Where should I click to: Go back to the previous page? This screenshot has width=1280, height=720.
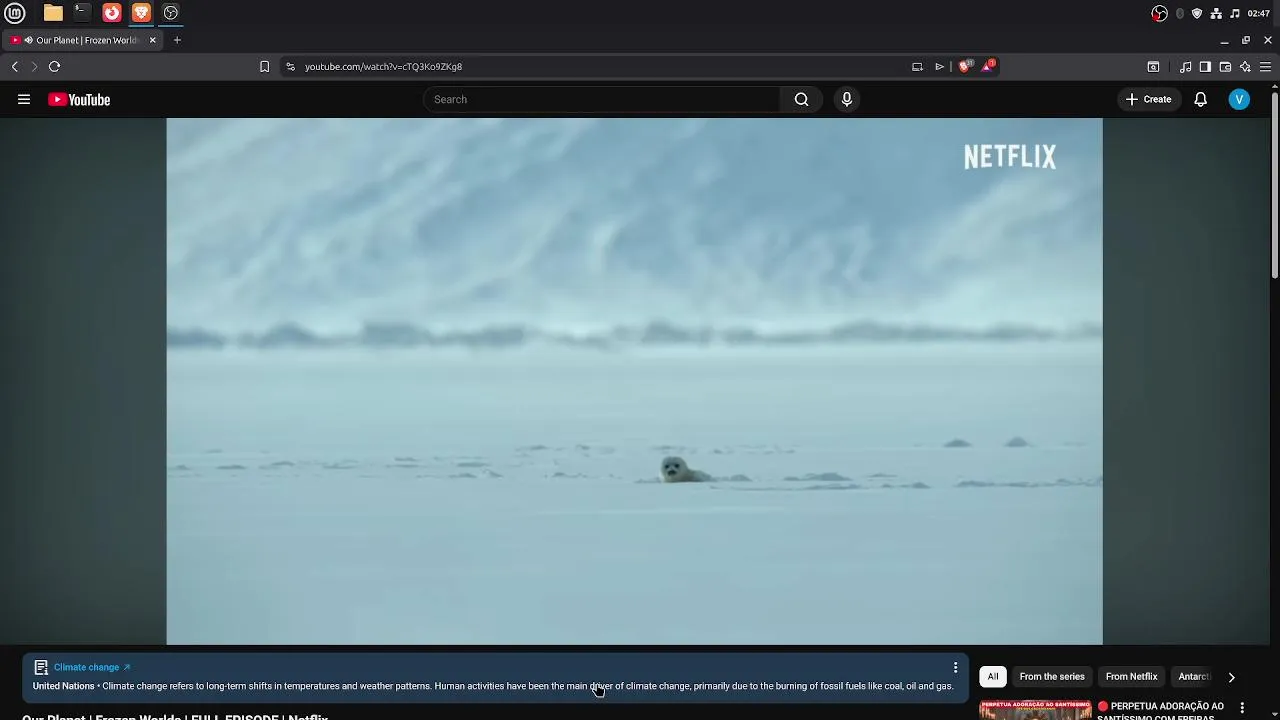click(x=14, y=67)
